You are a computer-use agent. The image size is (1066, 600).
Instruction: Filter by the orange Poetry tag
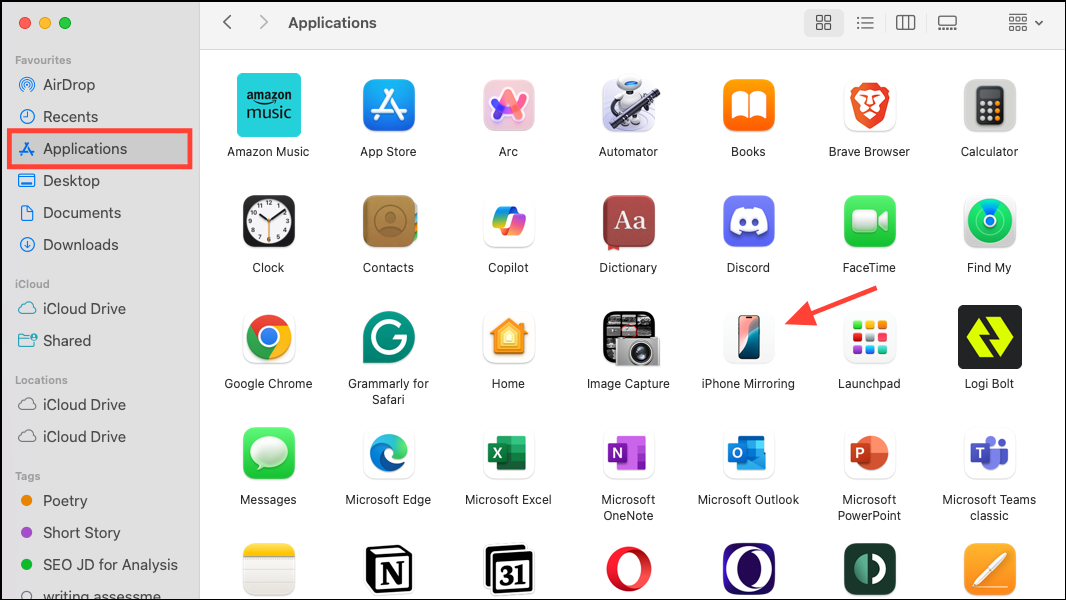[100, 501]
